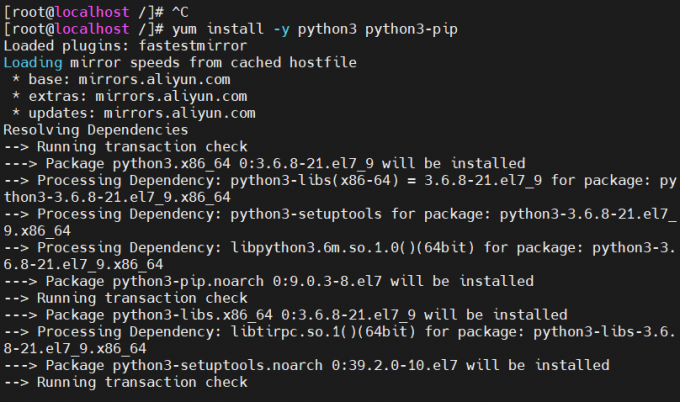Click the ^C prompt line at top
Screen dimensions: 680x402
[96, 12]
